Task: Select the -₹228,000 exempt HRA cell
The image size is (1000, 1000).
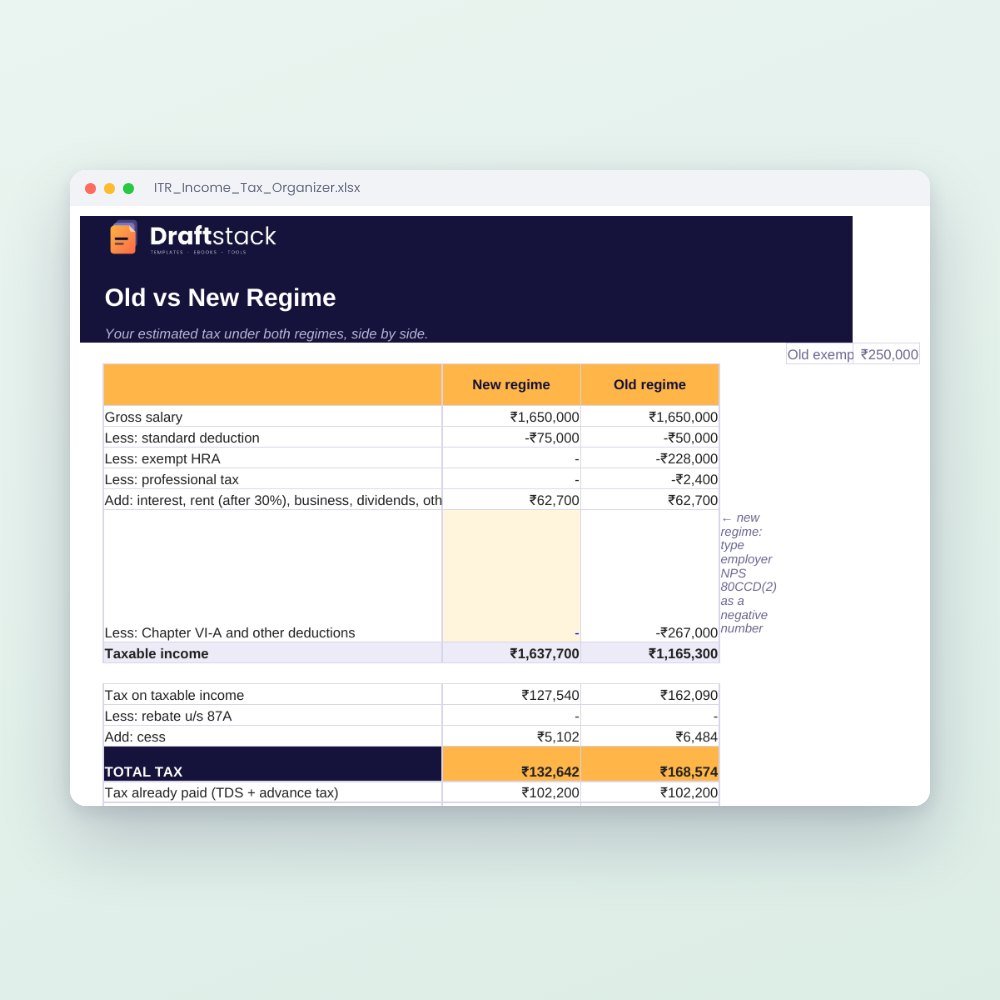Action: (650, 459)
